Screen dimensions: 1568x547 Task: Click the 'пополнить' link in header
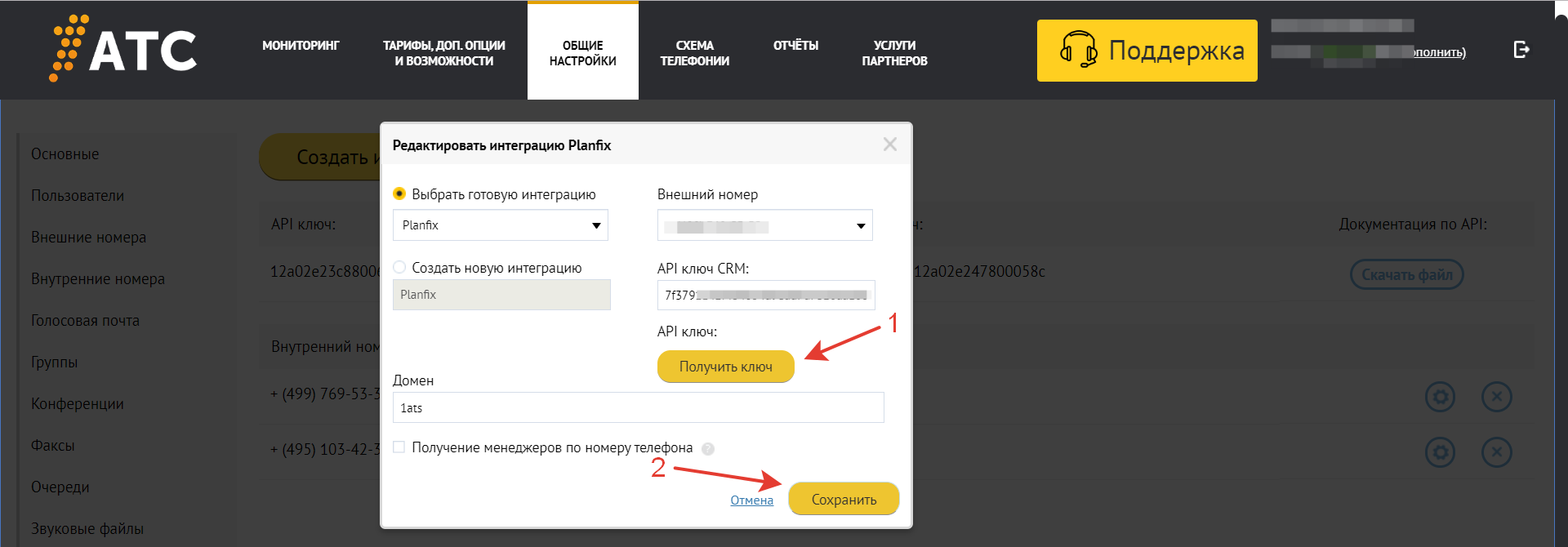coord(1441,52)
